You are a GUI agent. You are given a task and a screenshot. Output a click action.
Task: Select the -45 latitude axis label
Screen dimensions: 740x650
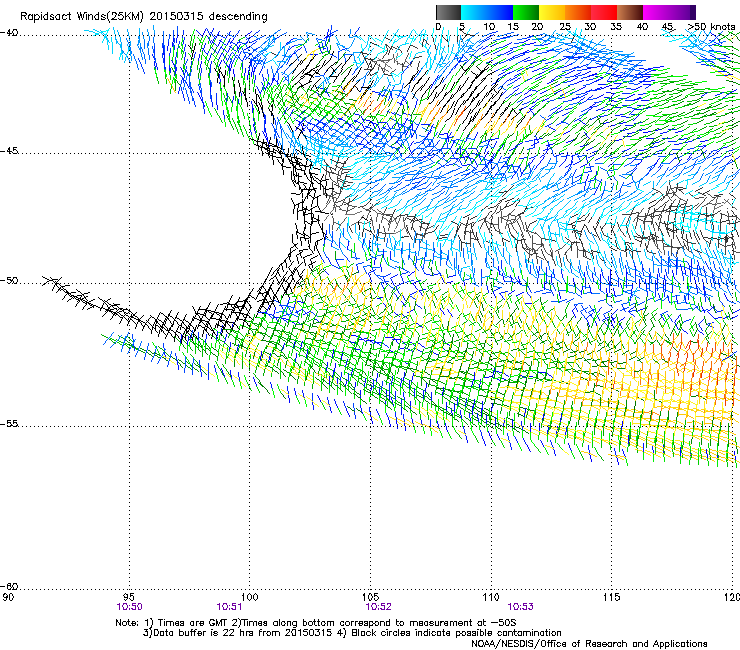point(9,151)
